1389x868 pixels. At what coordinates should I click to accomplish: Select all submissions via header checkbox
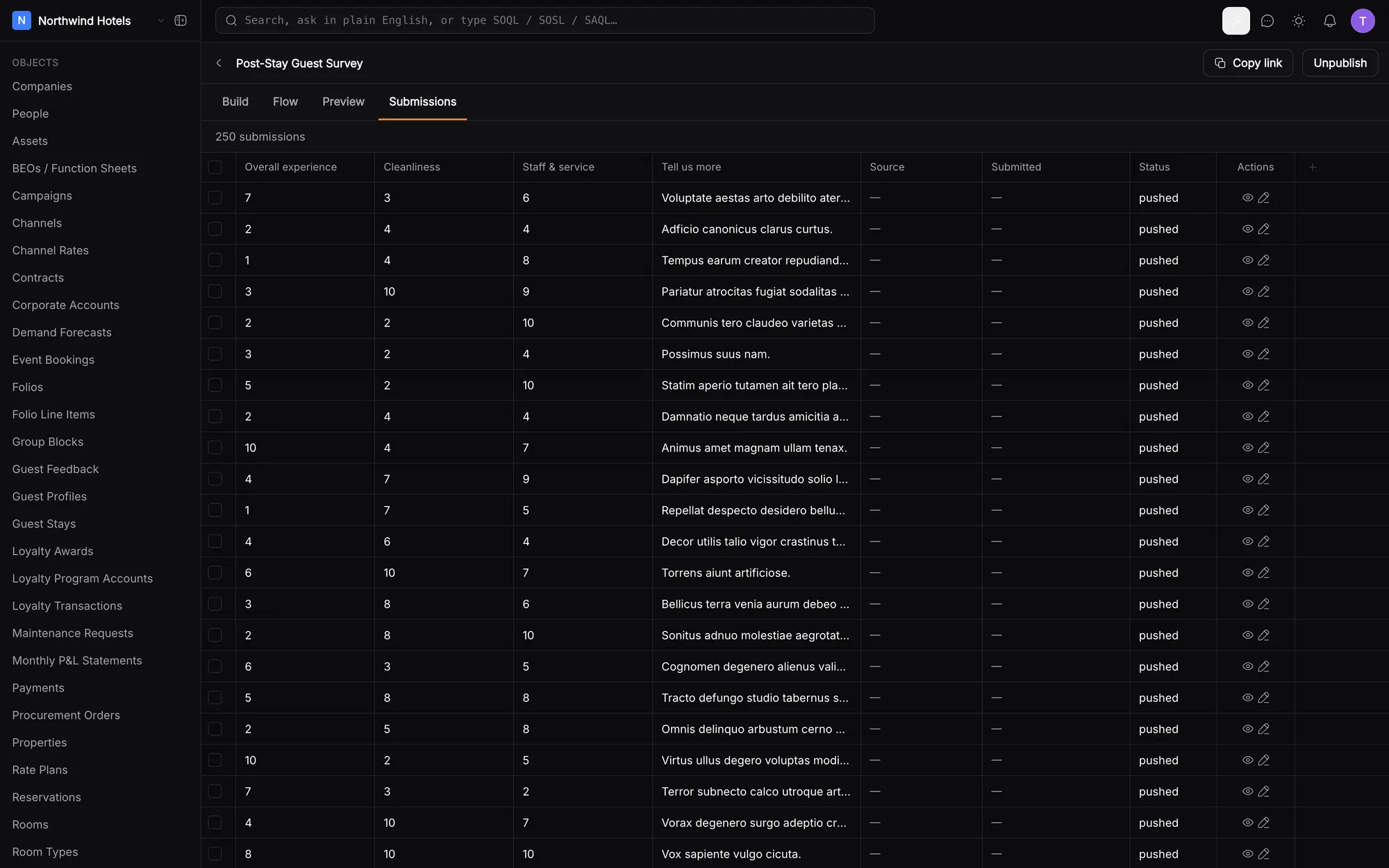(x=215, y=167)
